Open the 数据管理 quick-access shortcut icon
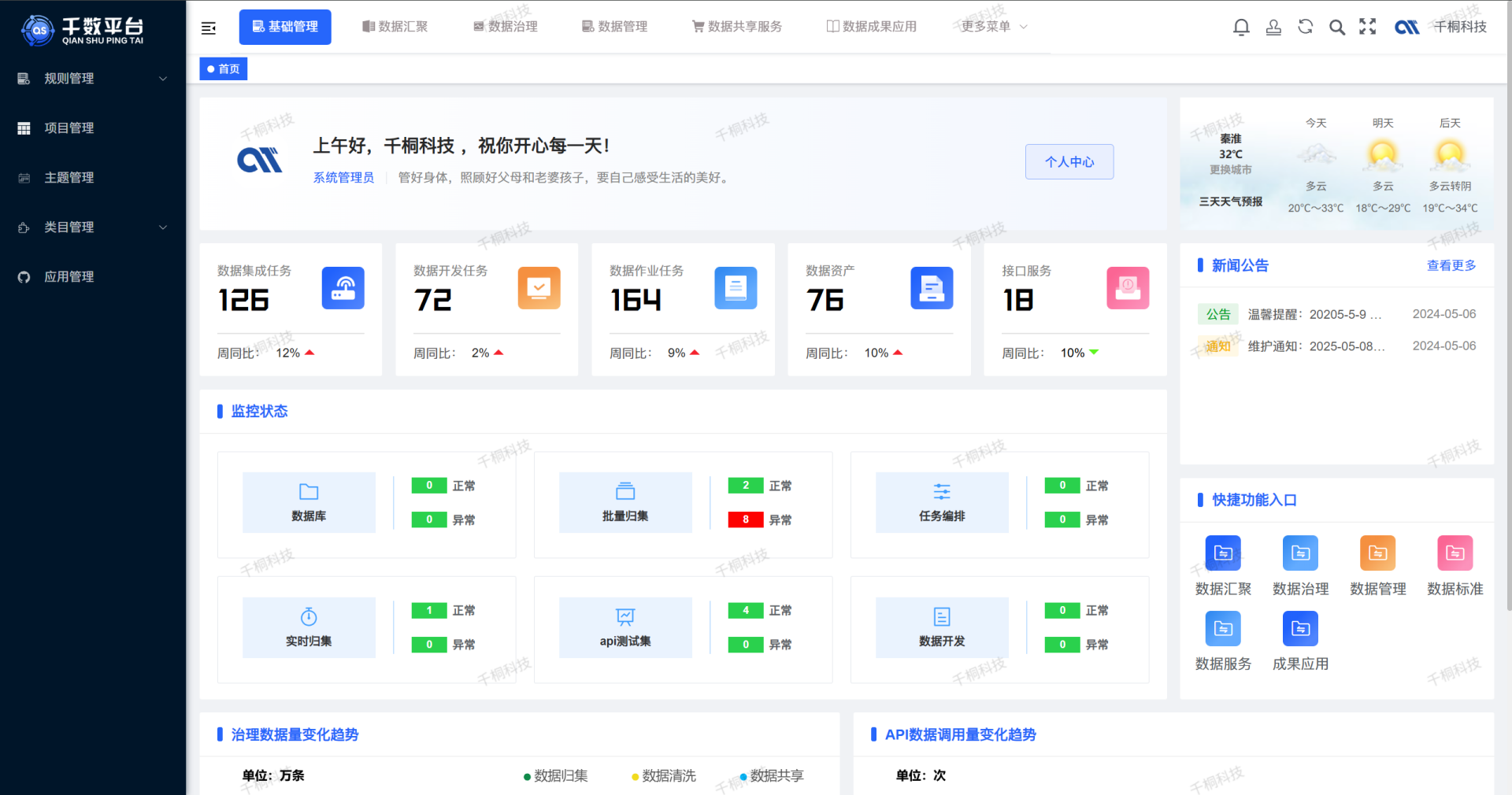Screen dimensions: 1512x795 1377,553
